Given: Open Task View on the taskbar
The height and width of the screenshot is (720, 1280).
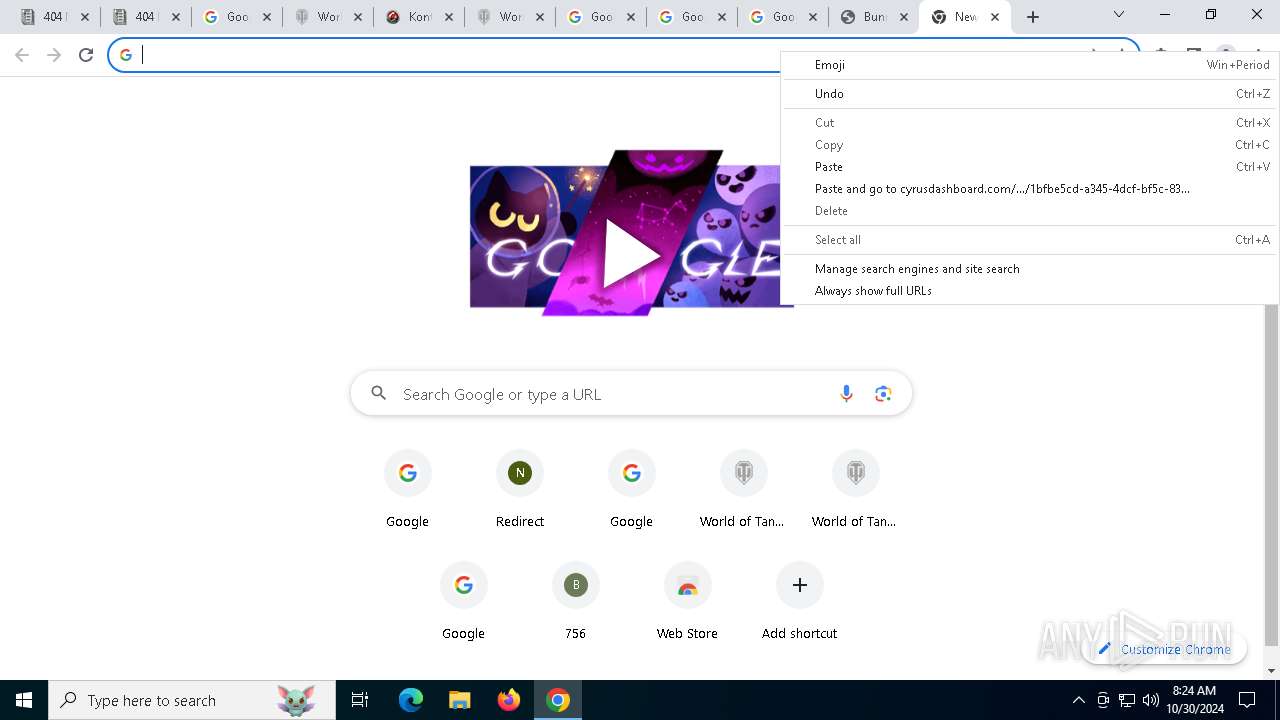Looking at the screenshot, I should [360, 700].
